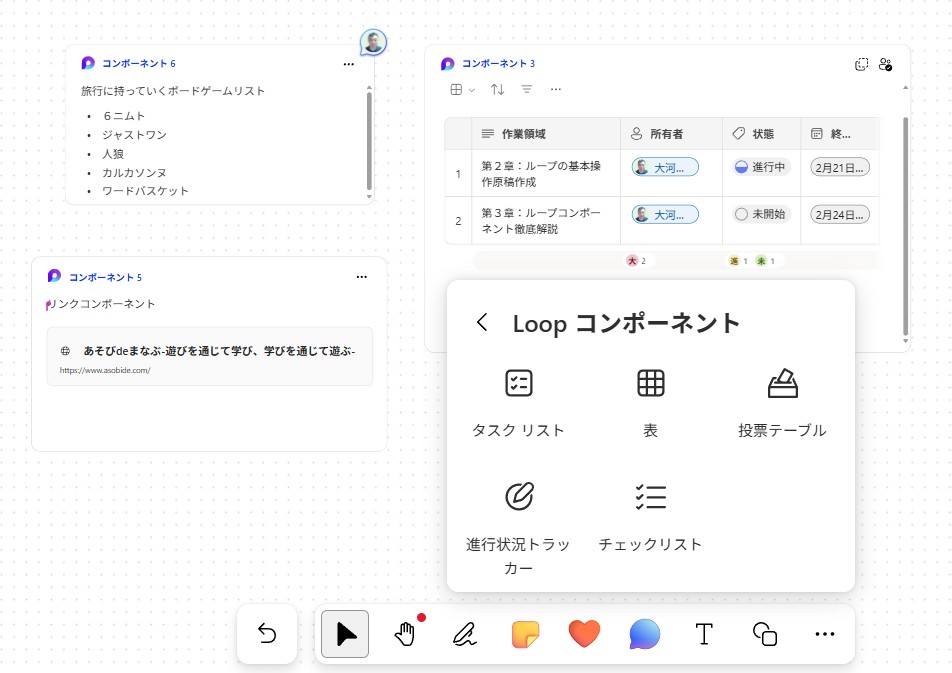Insert a 投票テーブル component
This screenshot has height=673, width=952.
tap(782, 402)
